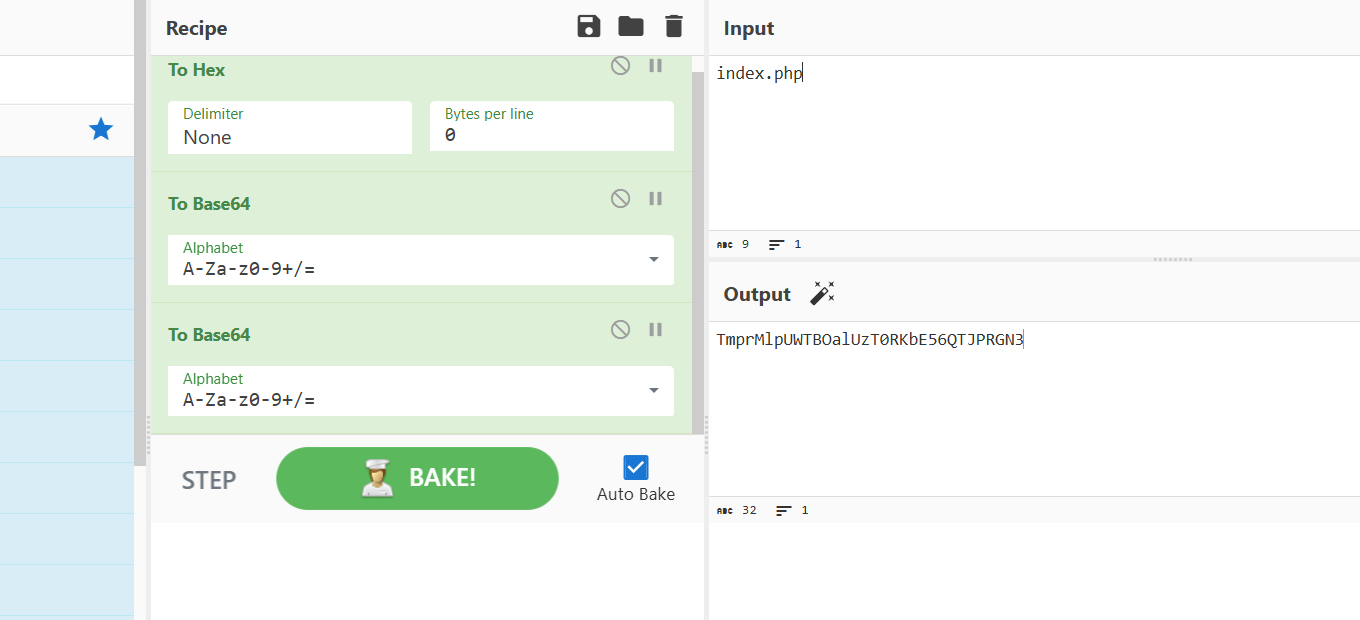Set breakpoint on the lower To Base64 operation
This screenshot has height=620, width=1360.
pyautogui.click(x=656, y=330)
